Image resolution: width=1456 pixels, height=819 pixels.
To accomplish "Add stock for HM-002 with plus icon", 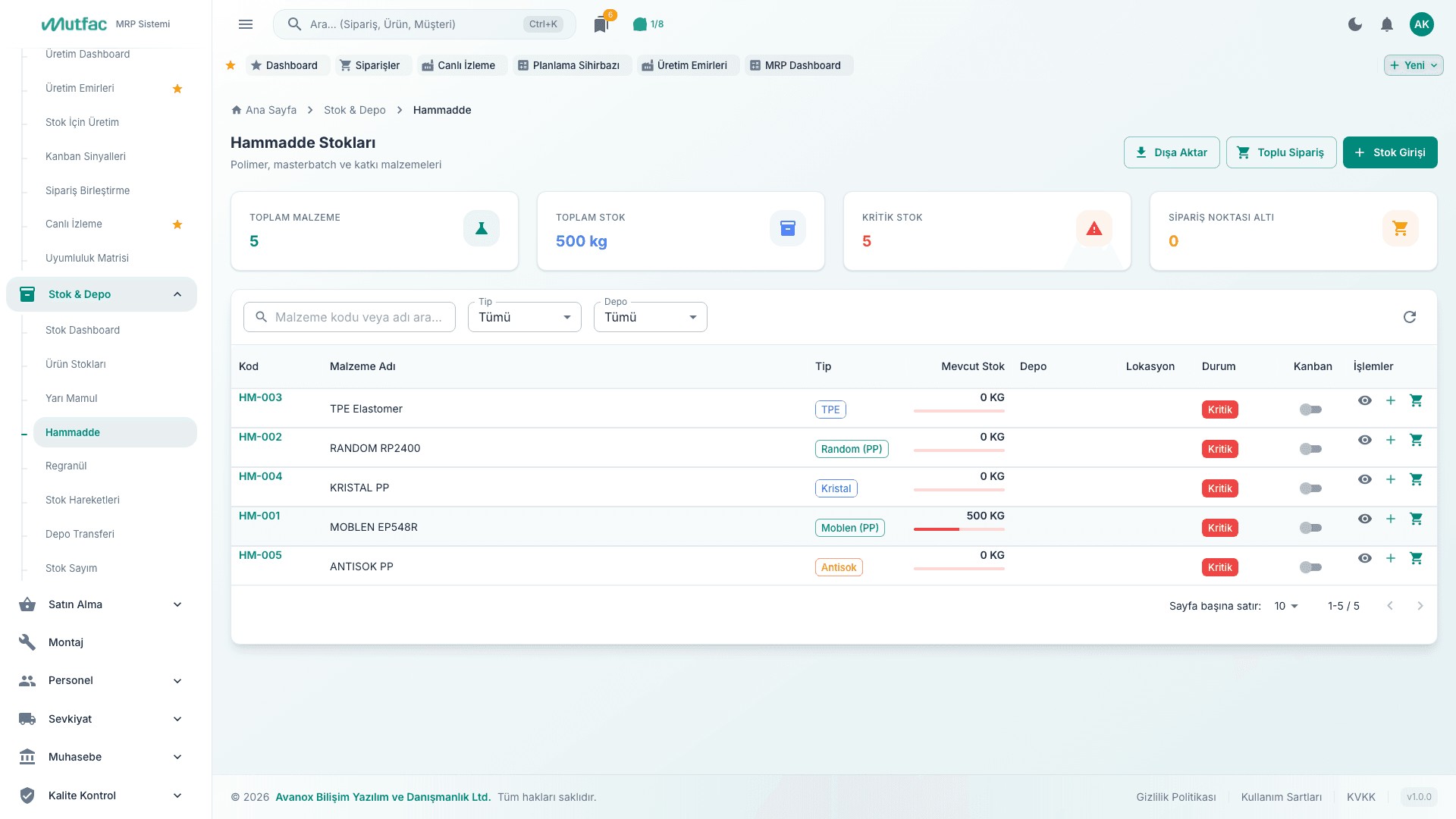I will 1391,440.
